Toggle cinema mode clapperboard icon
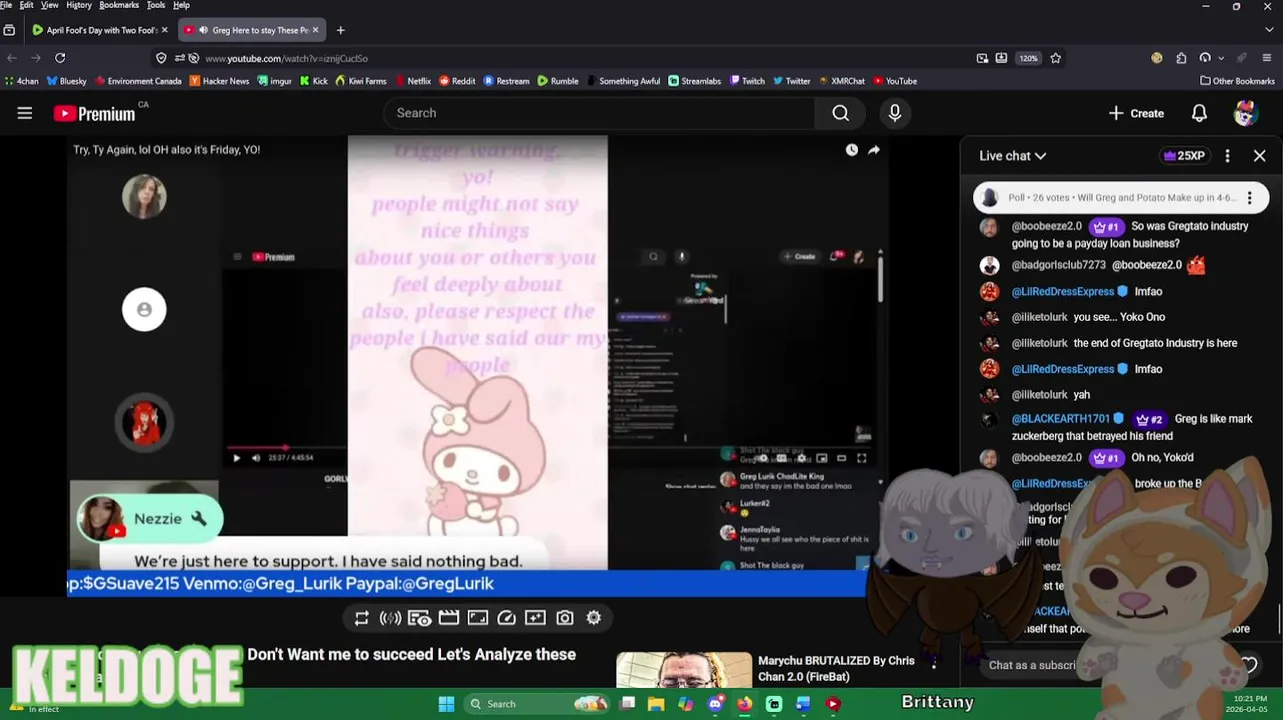Screen dimensions: 1283x720 449,618
